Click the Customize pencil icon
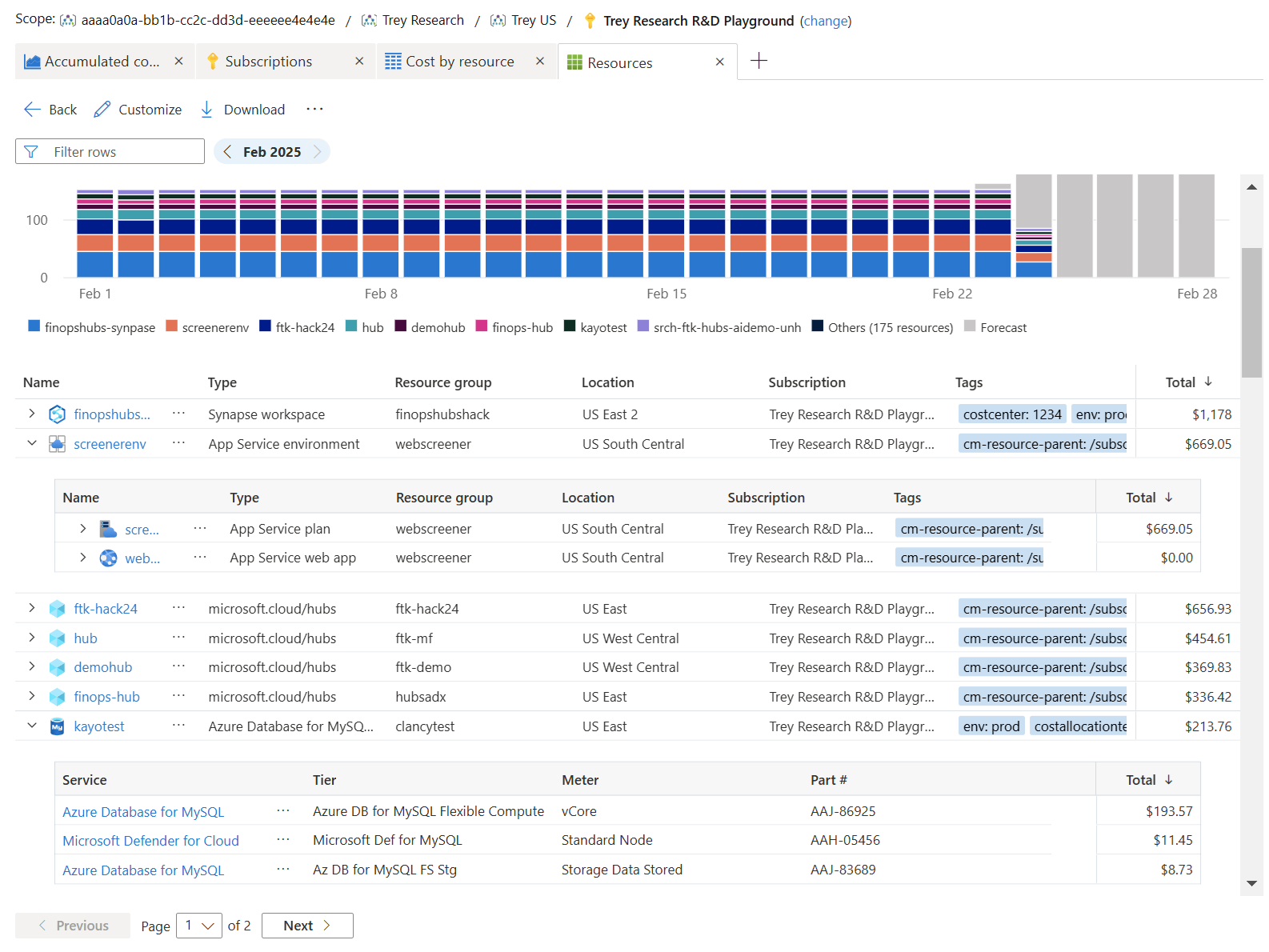Image resolution: width=1269 pixels, height=952 pixels. point(102,110)
